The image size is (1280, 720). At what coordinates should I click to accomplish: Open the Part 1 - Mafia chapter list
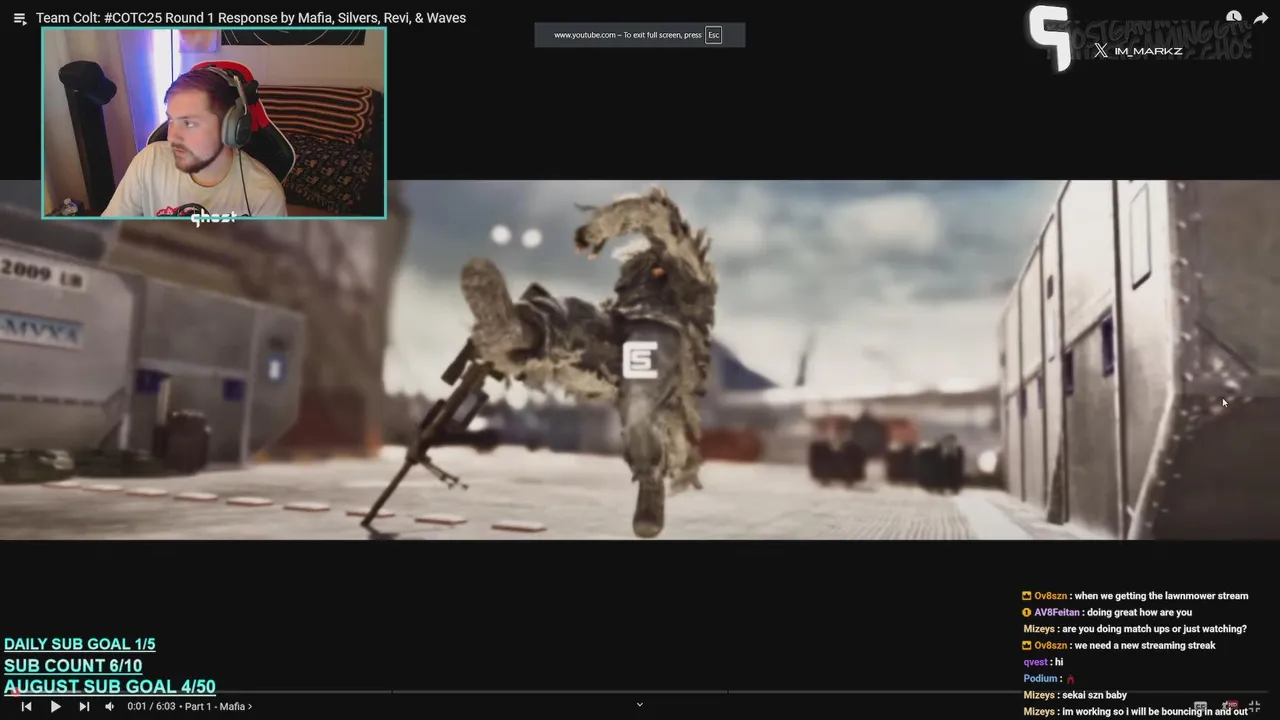218,706
